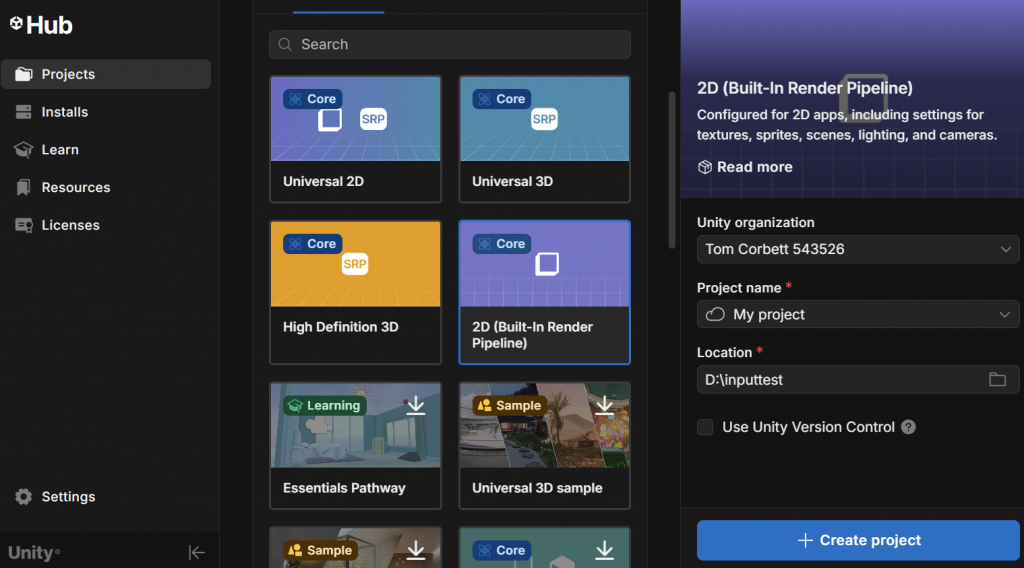
Task: Choose the High Definition 3D template
Action: coord(355,292)
